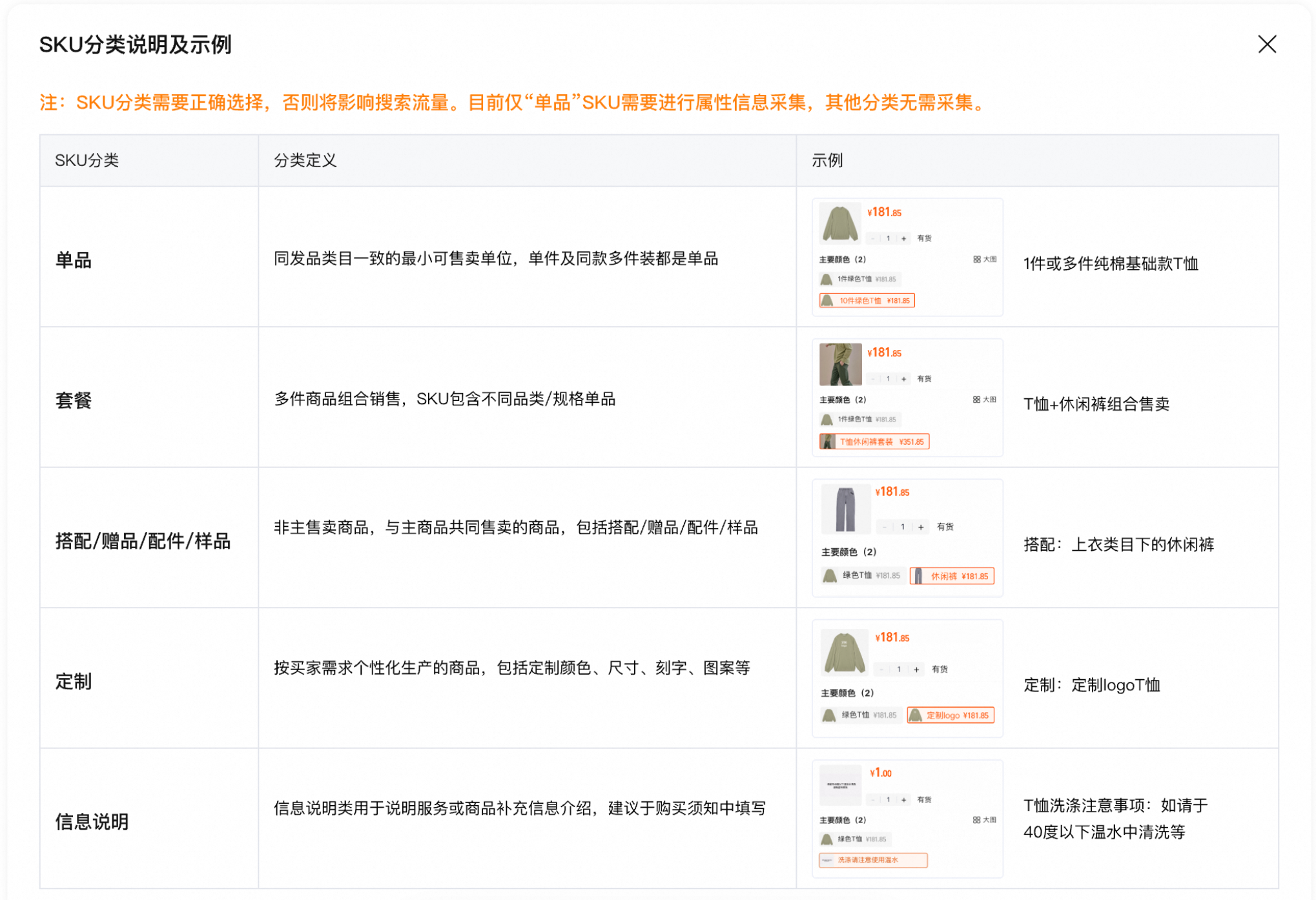
Task: Select the 绿色T恤 option in 信息说明 example
Action: point(855,839)
